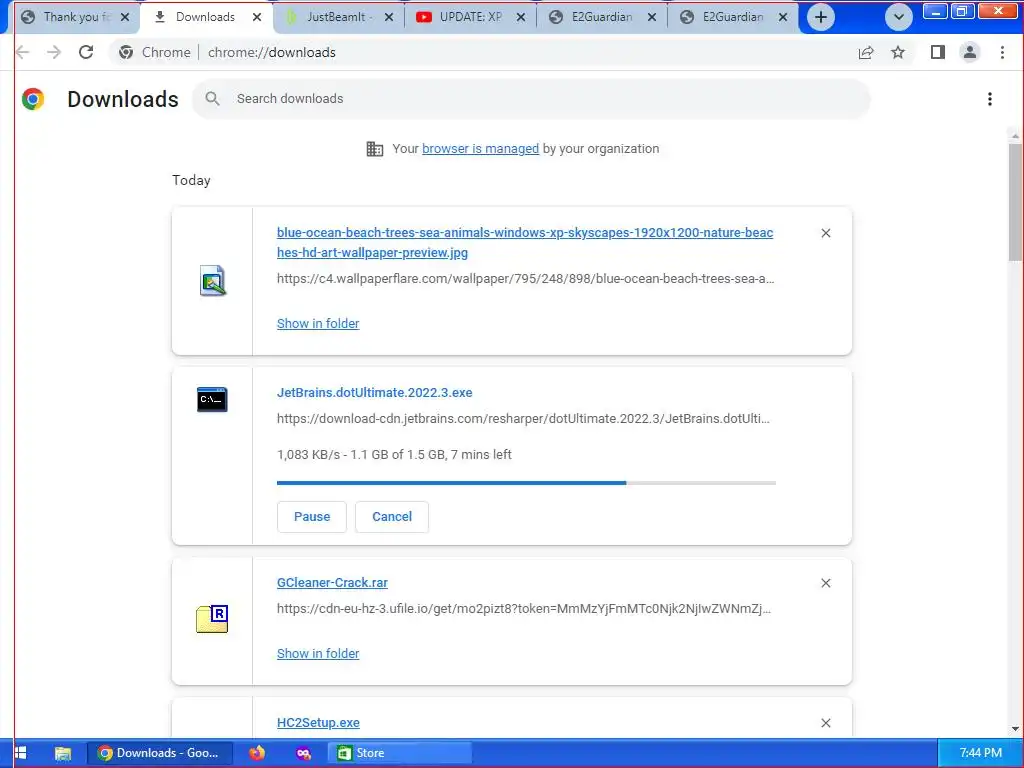Click the taskbar clock 7:44 PM
The image size is (1024, 768).
pos(981,753)
